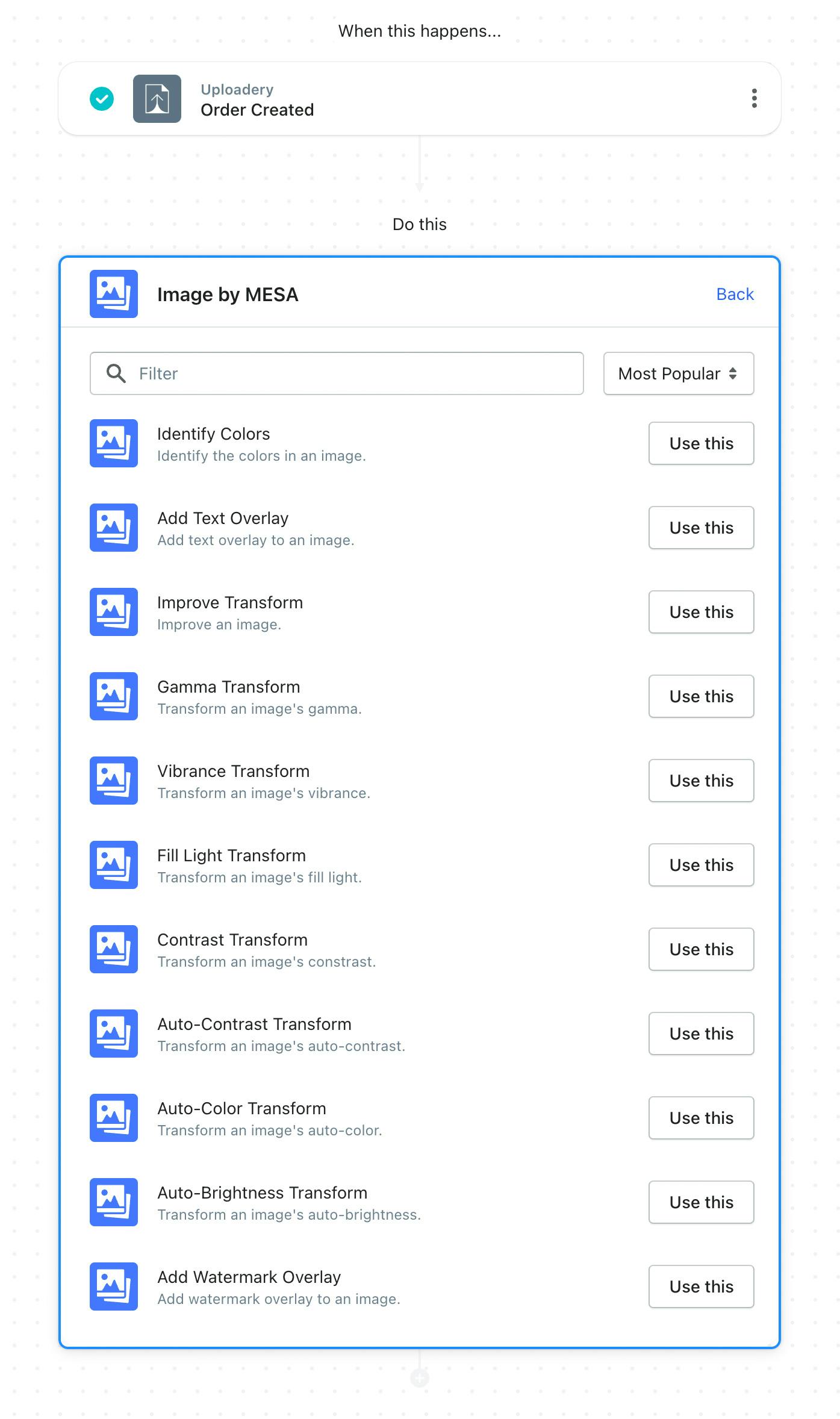Click the Image by MESA header icon
Viewport: 840px width, 1419px height.
tap(114, 294)
